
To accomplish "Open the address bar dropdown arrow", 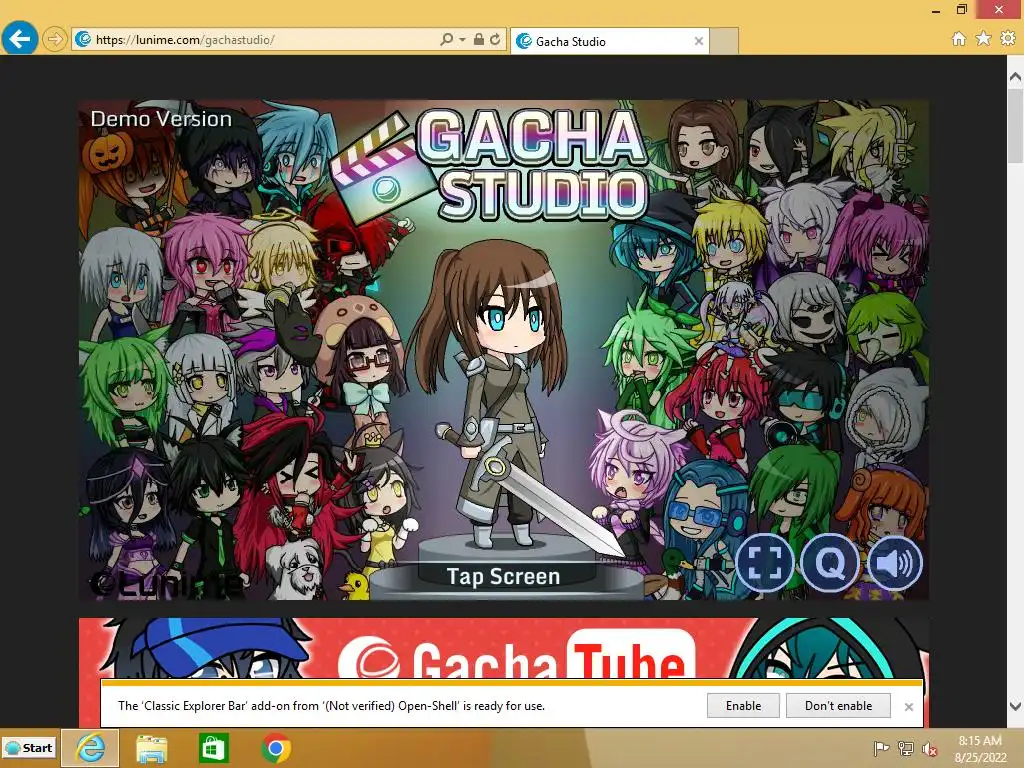I will (x=462, y=40).
